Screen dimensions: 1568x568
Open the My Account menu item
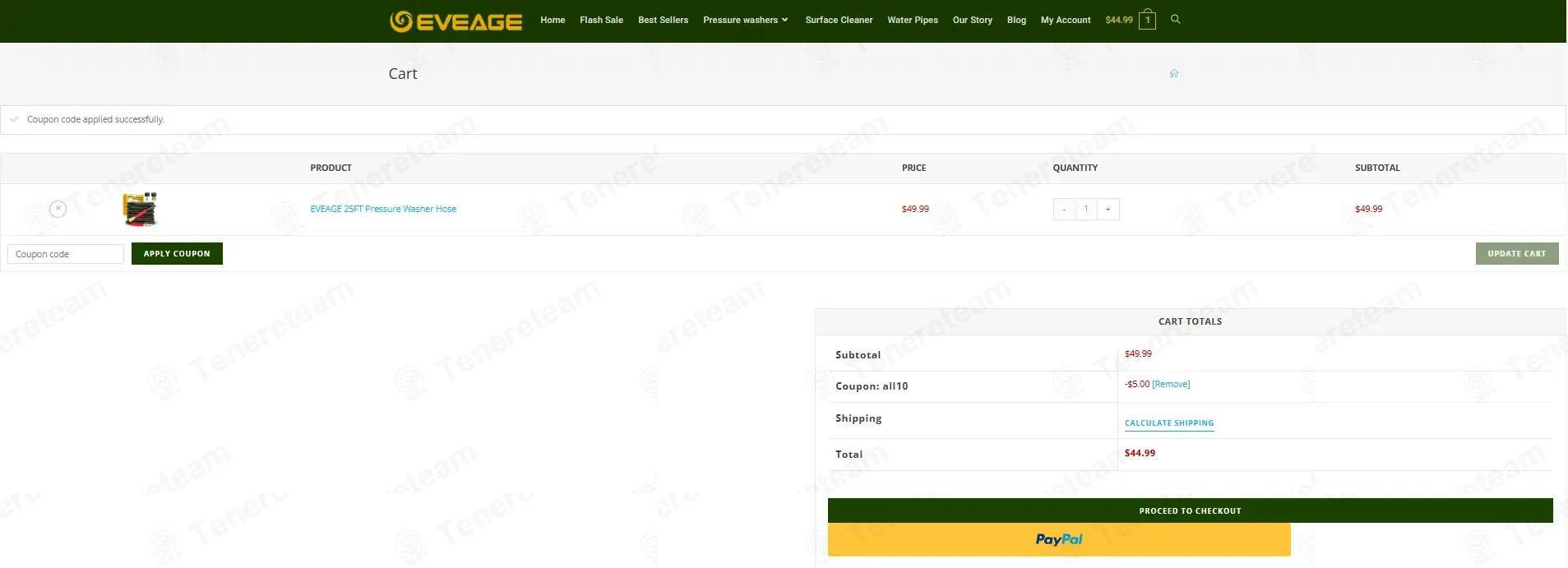pyautogui.click(x=1066, y=20)
